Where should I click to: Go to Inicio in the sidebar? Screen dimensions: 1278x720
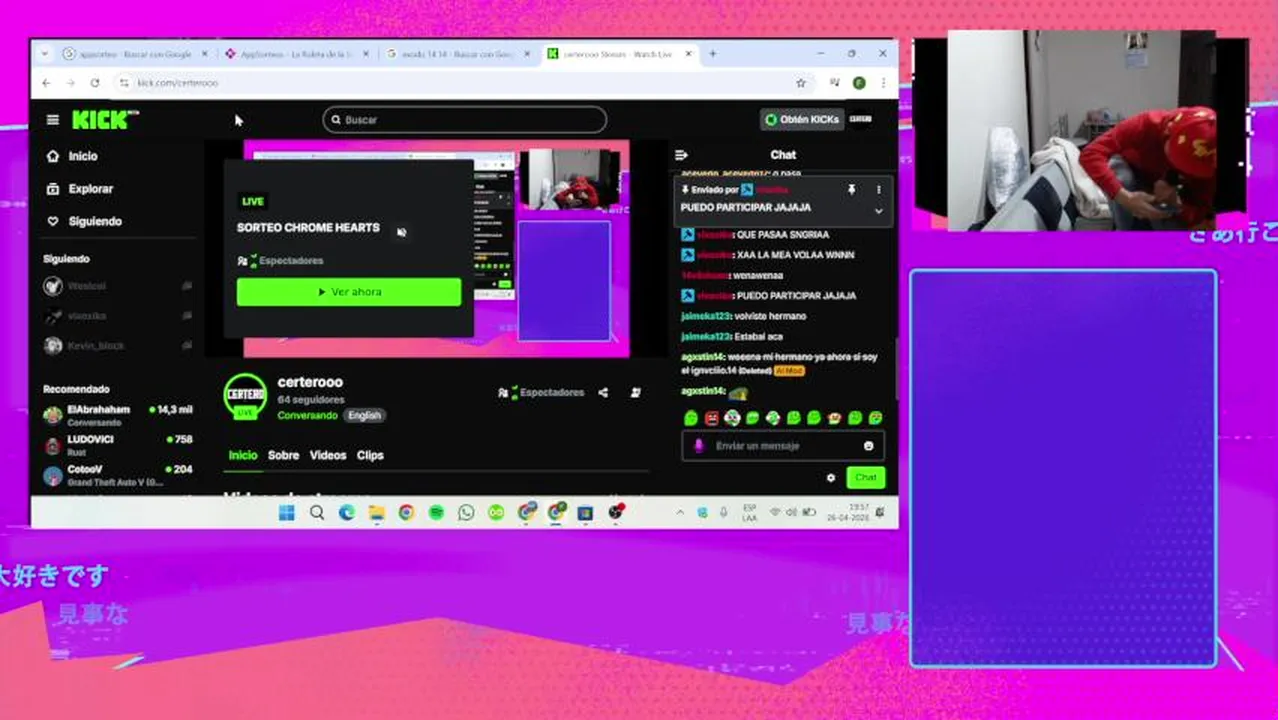[x=72, y=156]
